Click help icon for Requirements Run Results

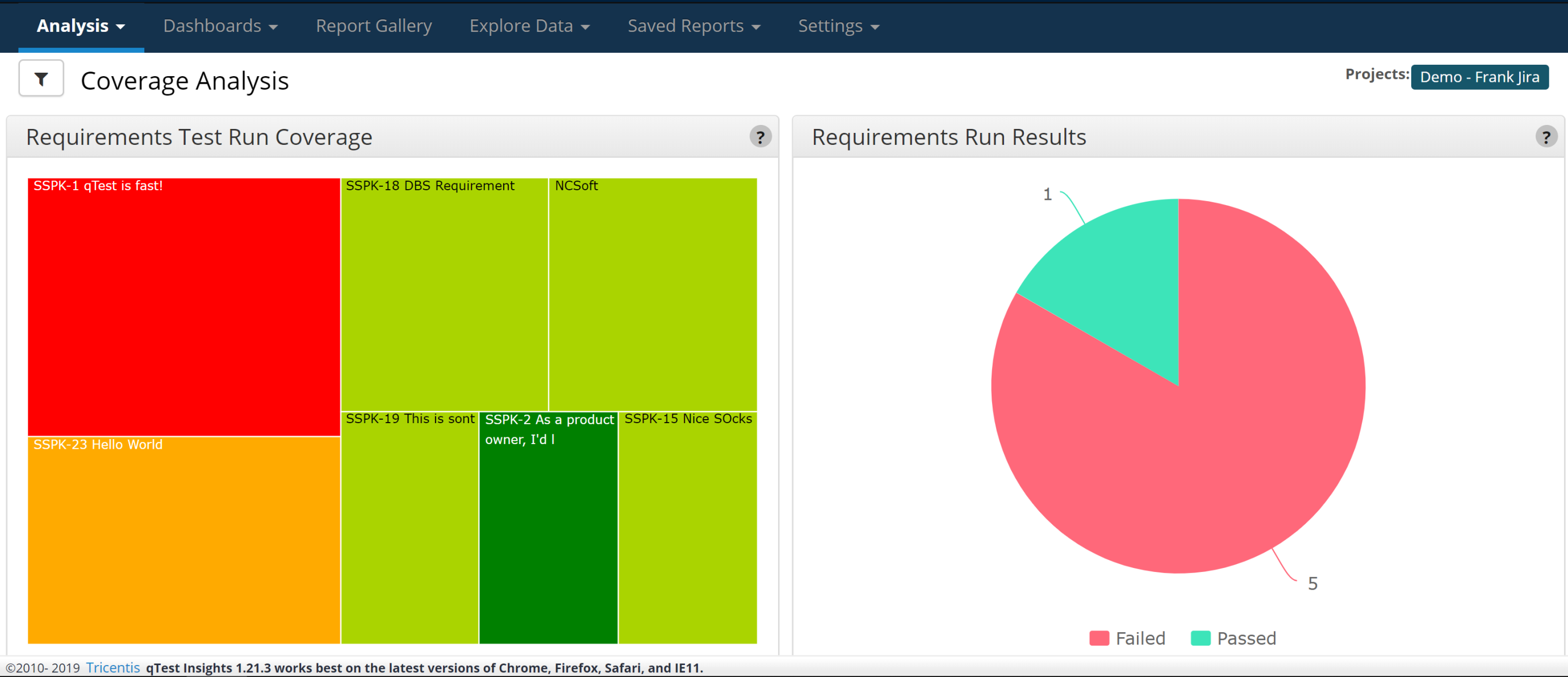[x=1545, y=137]
